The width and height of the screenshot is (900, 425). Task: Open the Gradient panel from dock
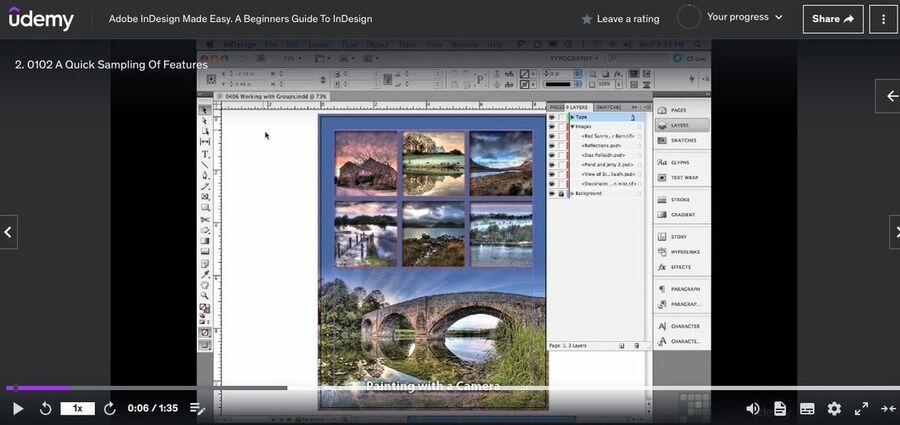click(681, 215)
